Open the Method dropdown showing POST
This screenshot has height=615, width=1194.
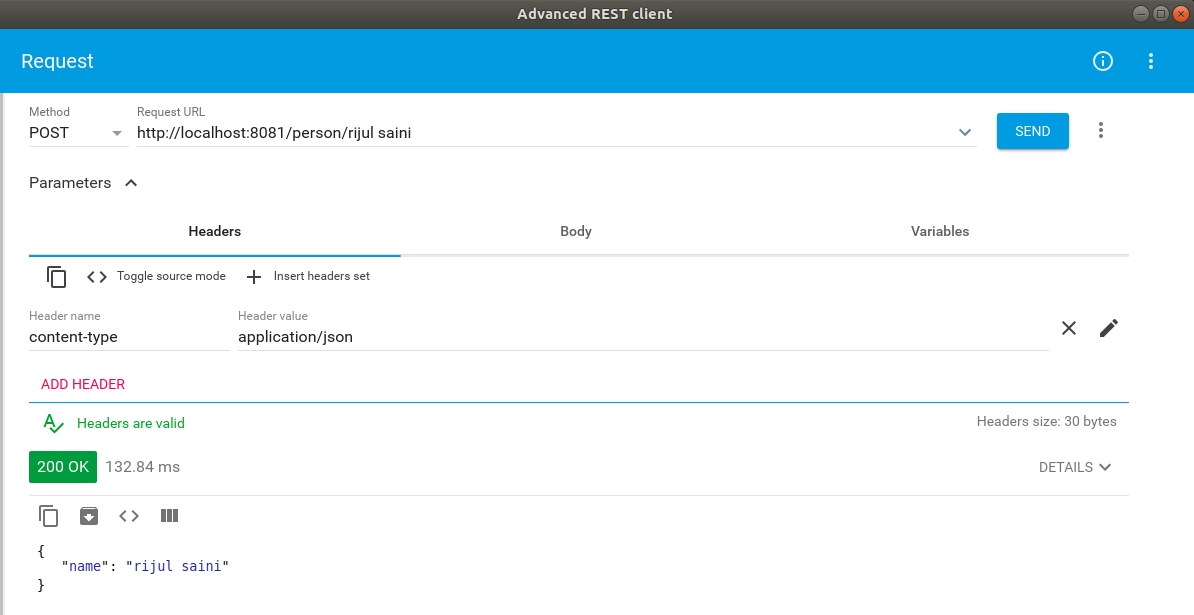click(77, 133)
